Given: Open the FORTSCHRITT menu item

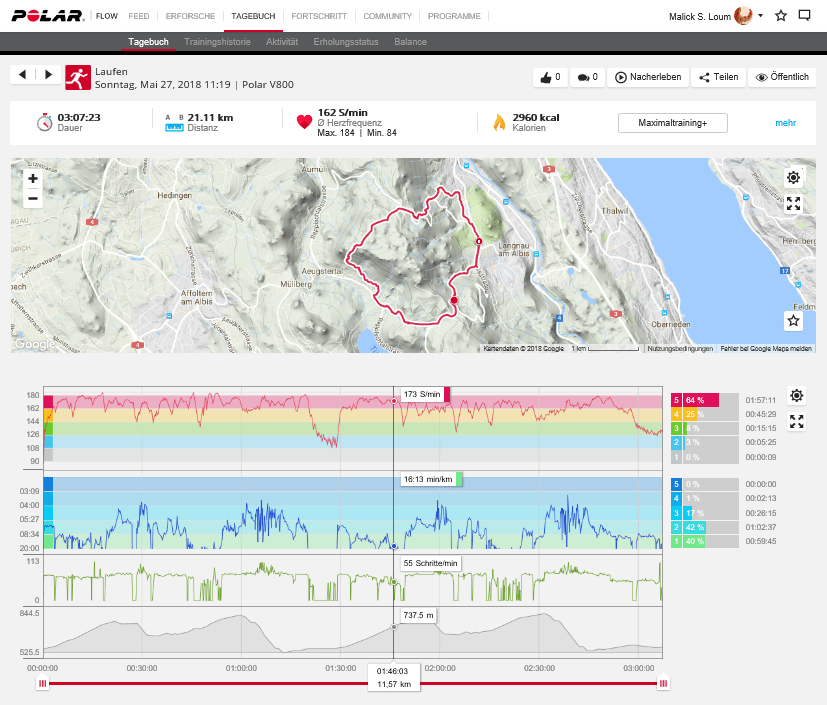Looking at the screenshot, I should [319, 16].
